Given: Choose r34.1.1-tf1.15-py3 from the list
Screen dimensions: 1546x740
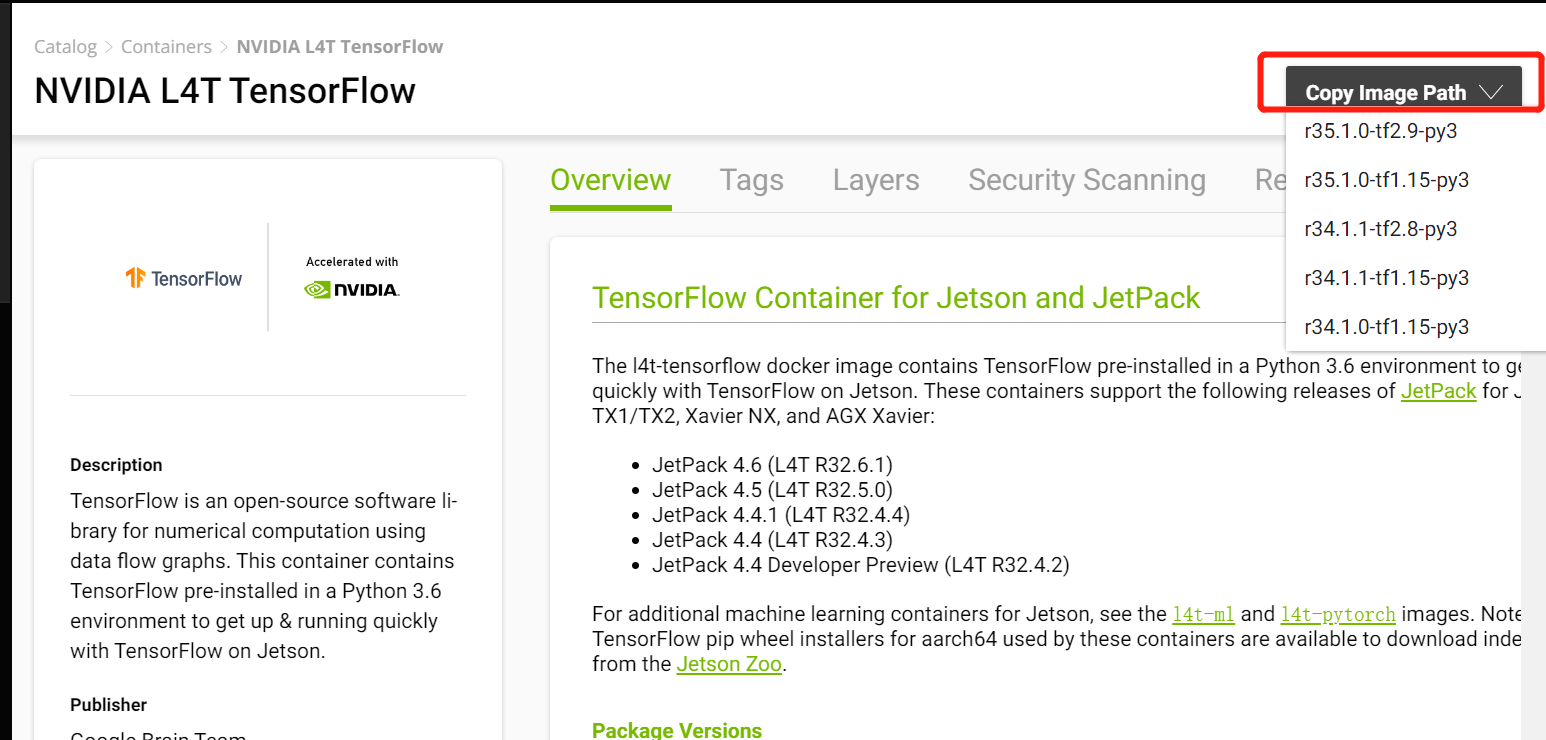Looking at the screenshot, I should (1386, 278).
